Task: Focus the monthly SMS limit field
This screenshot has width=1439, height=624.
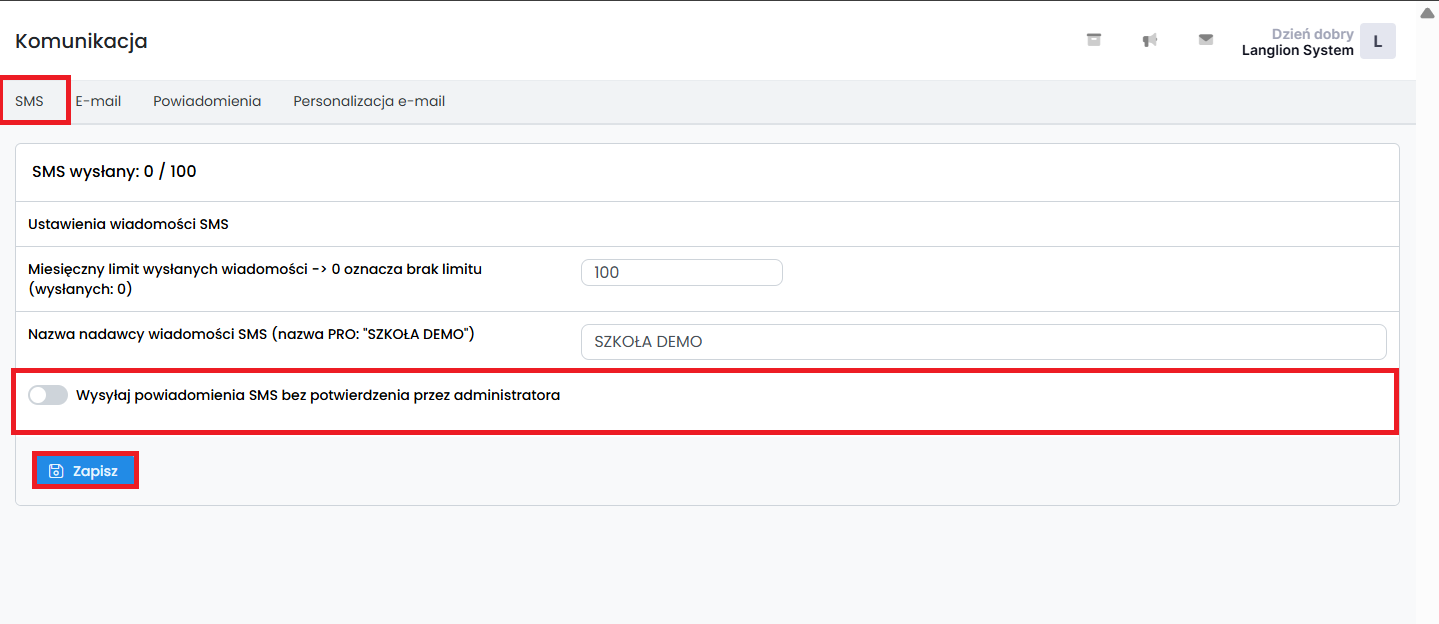Action: click(681, 272)
